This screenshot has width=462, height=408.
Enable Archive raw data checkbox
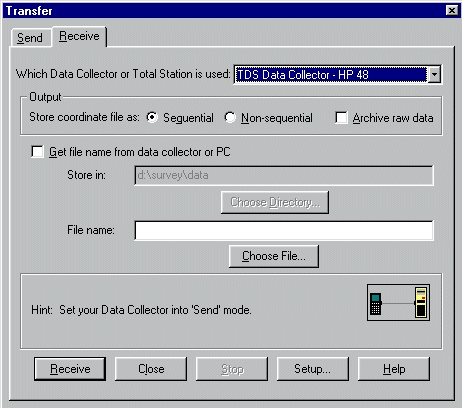[341, 118]
